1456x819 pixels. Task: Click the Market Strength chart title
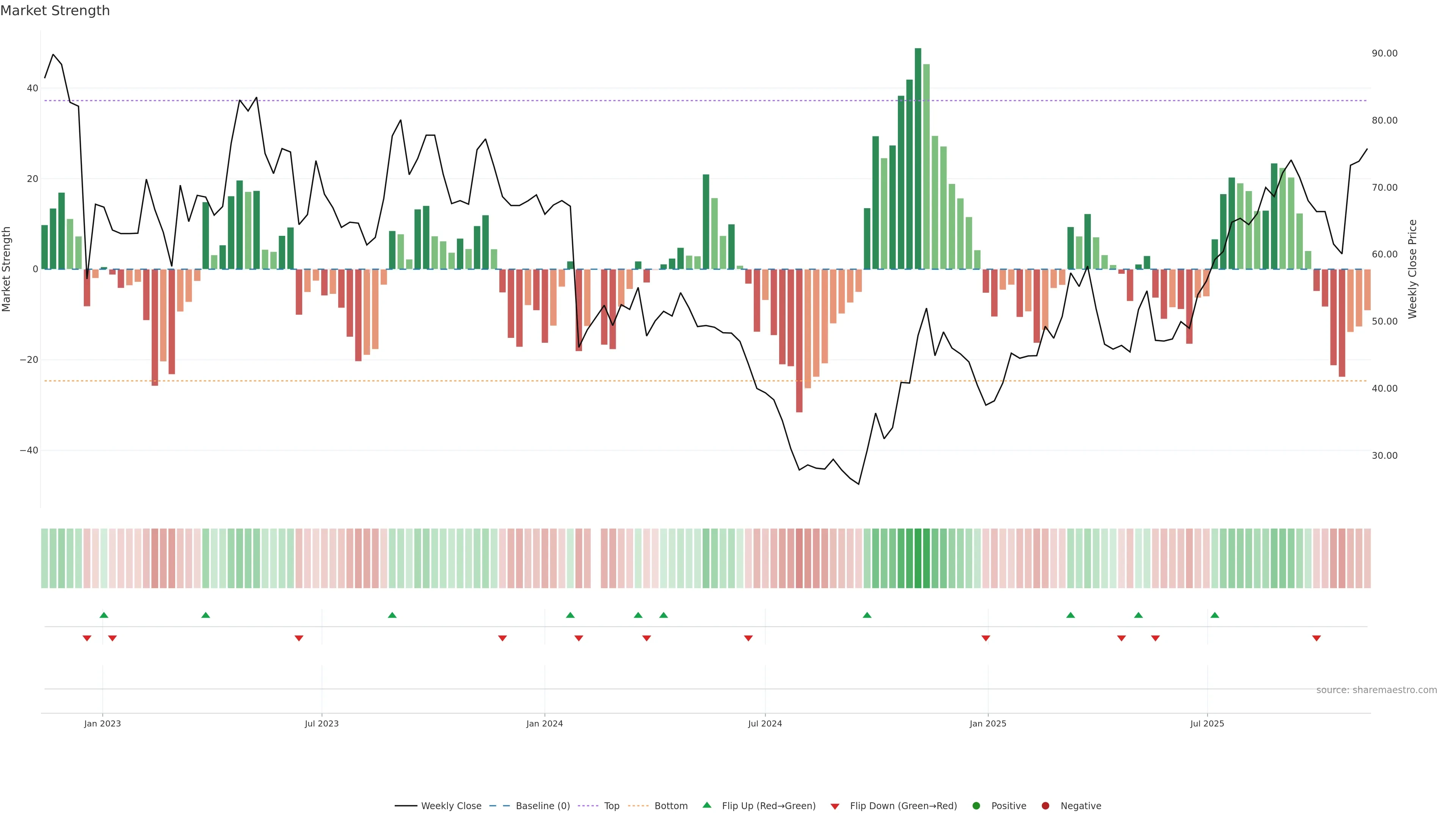coord(55,11)
